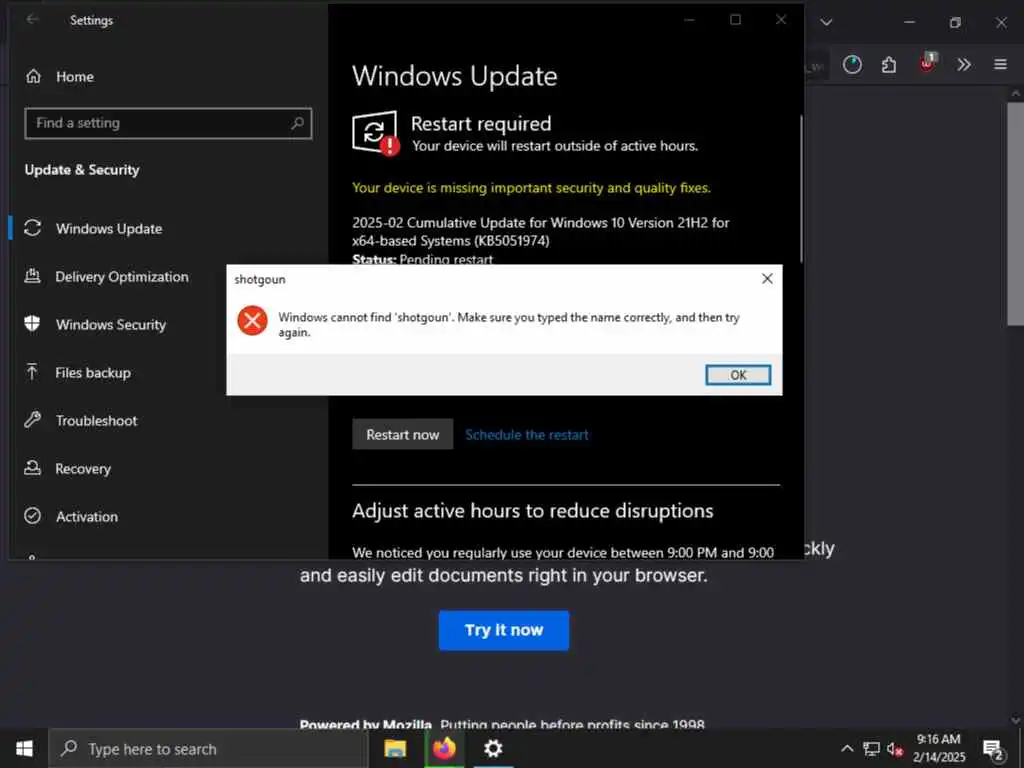1024x768 pixels.
Task: Click Try it now button in browser
Action: point(504,630)
